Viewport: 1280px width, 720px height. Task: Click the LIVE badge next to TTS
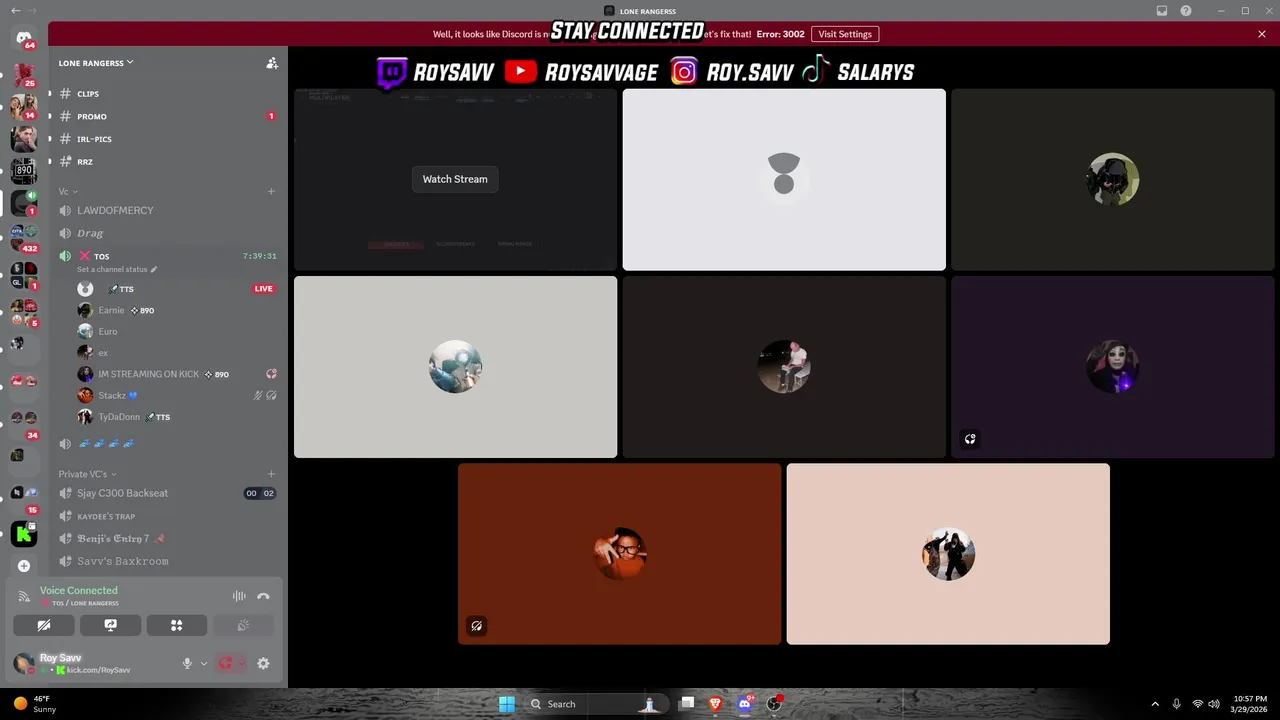click(x=264, y=289)
